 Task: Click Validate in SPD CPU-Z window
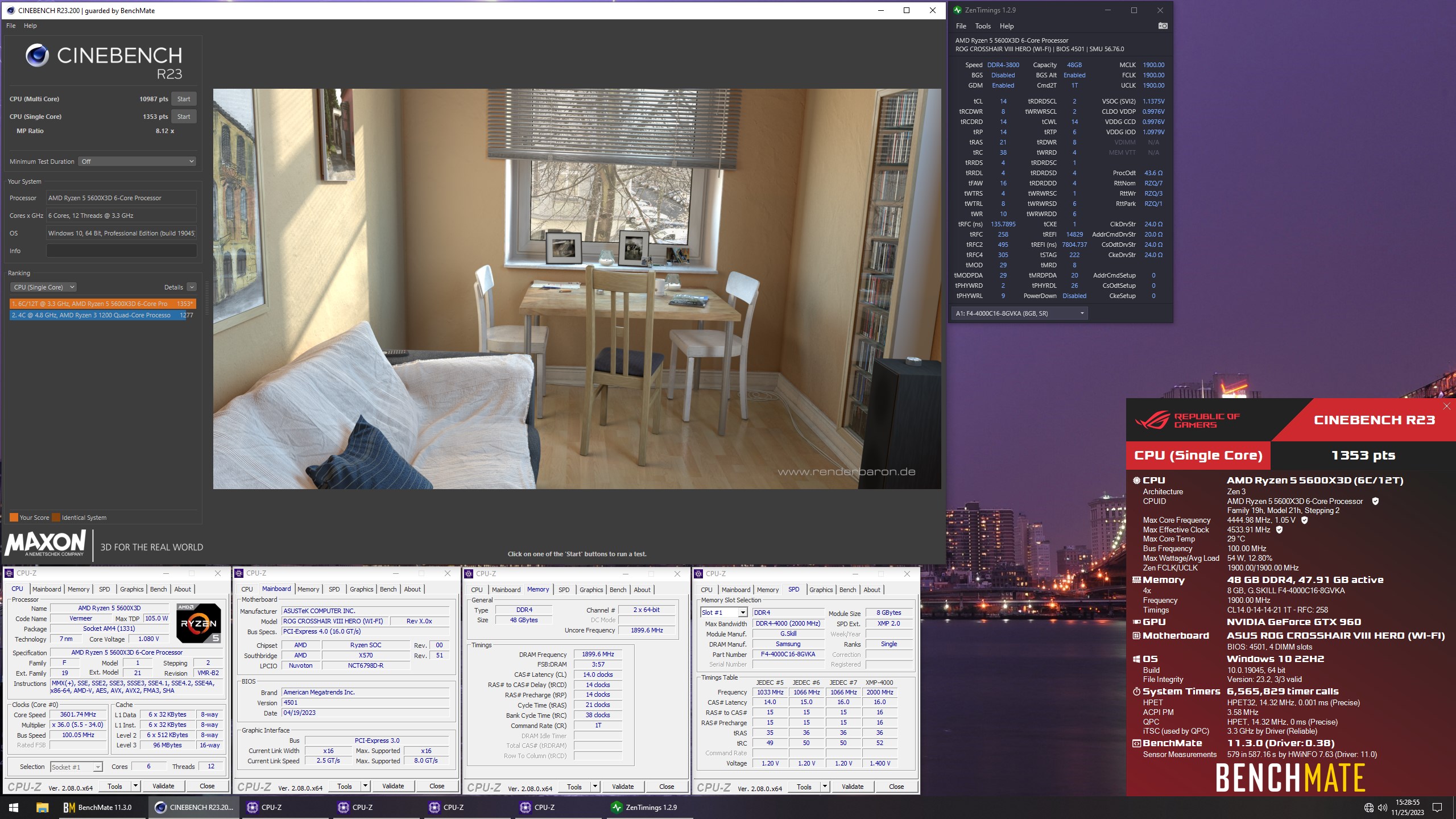point(853,787)
